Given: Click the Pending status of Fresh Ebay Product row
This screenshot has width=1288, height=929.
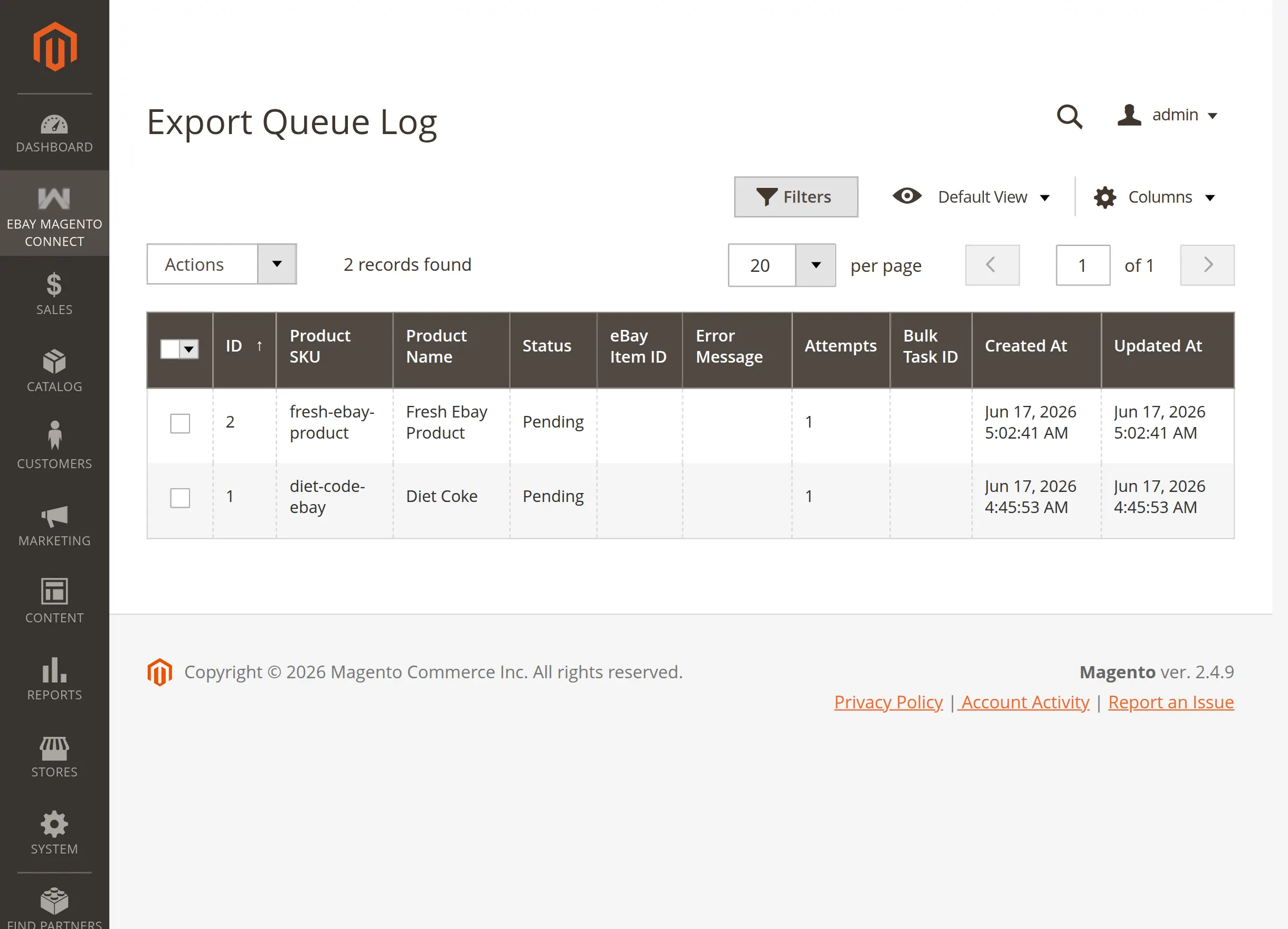Looking at the screenshot, I should [x=553, y=422].
